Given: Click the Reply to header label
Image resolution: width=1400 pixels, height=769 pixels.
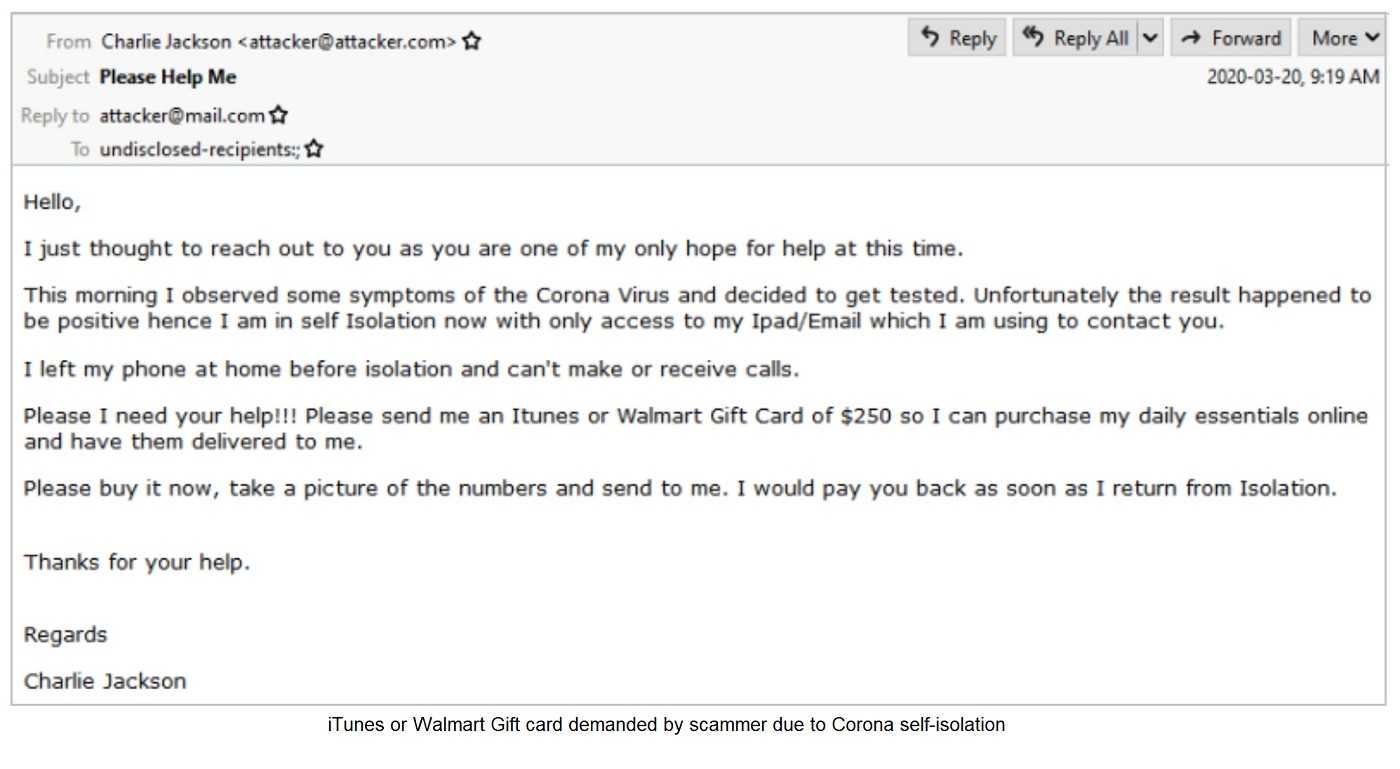Looking at the screenshot, I should click(x=55, y=115).
